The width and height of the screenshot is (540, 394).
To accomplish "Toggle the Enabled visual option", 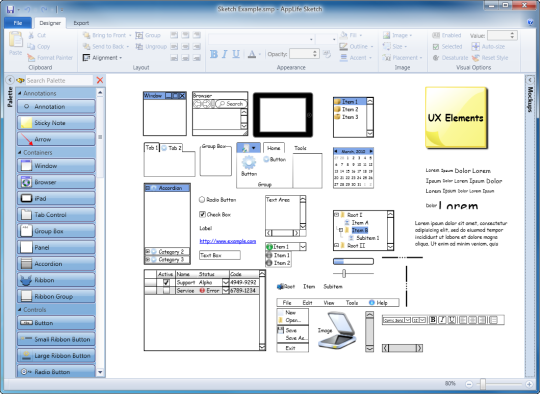I will click(447, 35).
